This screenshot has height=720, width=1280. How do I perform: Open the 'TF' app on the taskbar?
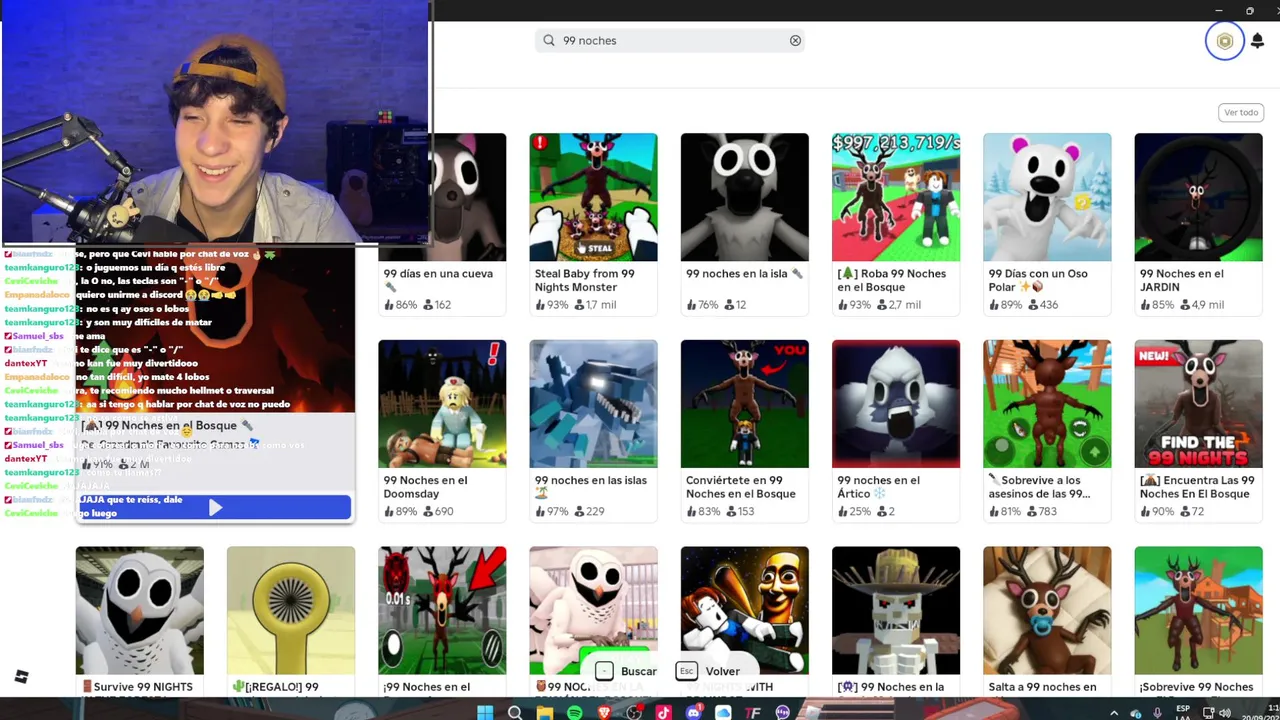753,713
